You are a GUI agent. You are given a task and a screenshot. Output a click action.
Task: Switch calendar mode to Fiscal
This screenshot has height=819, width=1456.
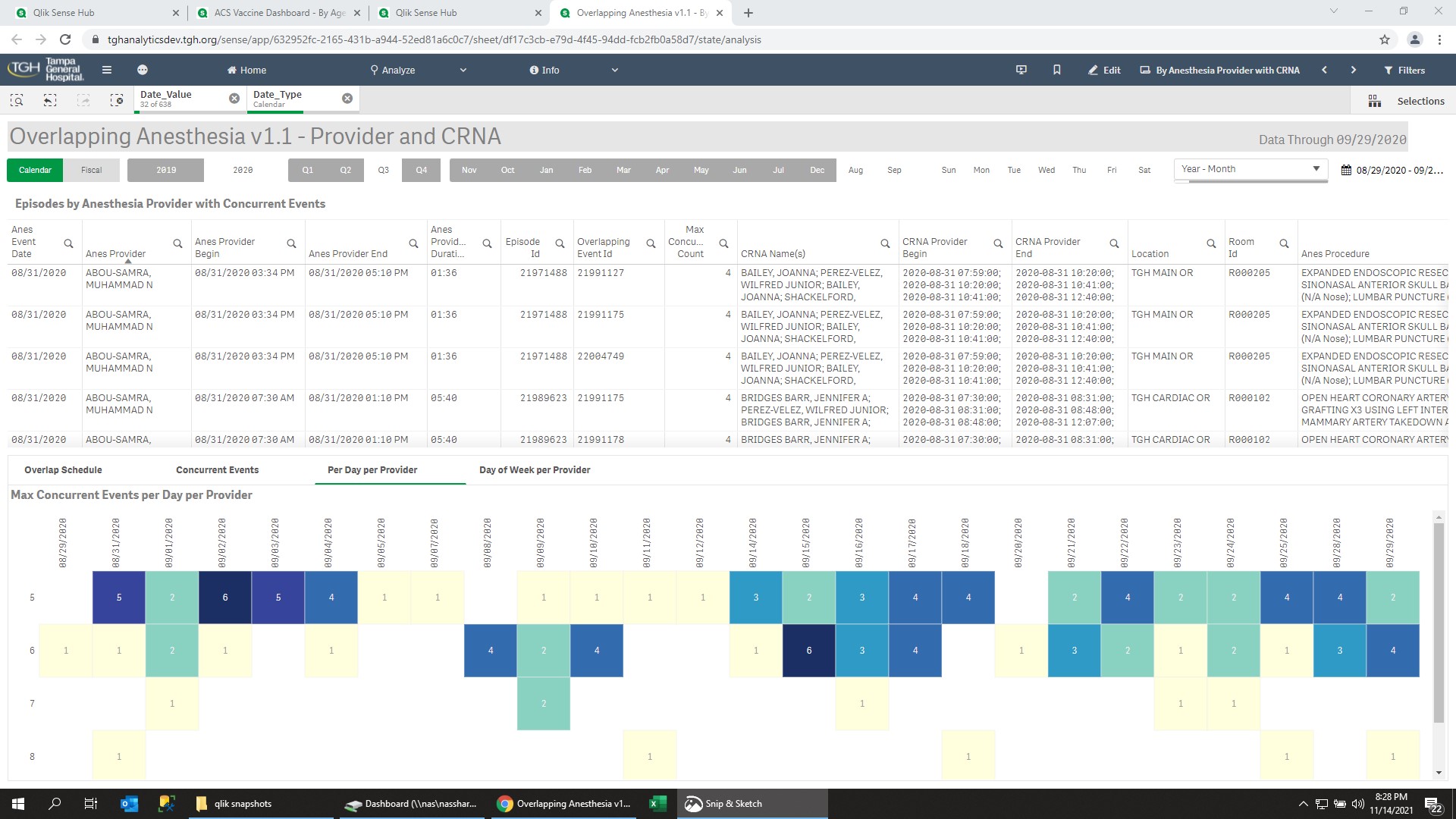click(91, 170)
